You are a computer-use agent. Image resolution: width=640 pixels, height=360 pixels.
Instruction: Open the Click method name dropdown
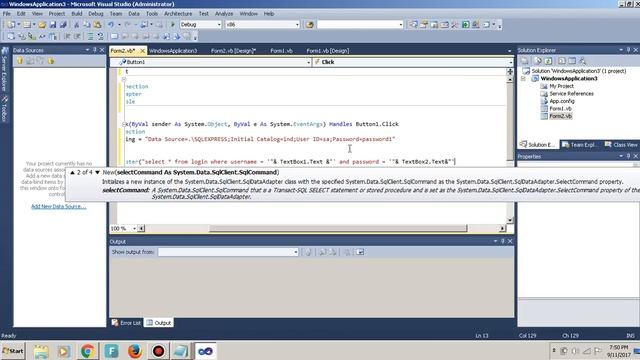[x=510, y=62]
